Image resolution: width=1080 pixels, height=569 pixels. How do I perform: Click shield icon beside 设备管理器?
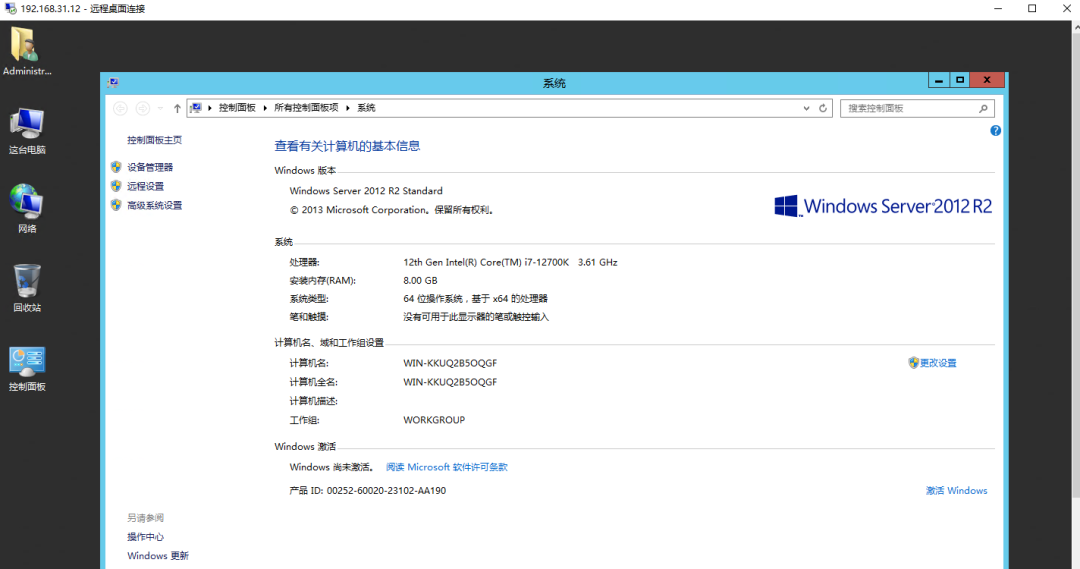[x=116, y=167]
